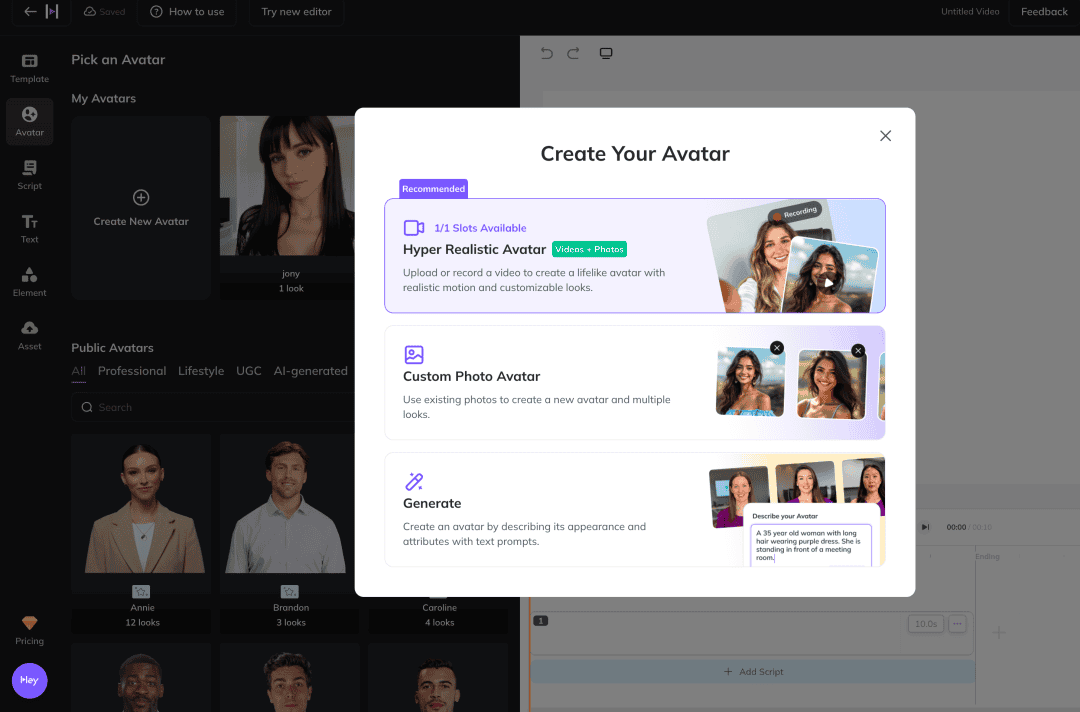
Task: Select the Annie avatar thumbnail
Action: (x=141, y=505)
